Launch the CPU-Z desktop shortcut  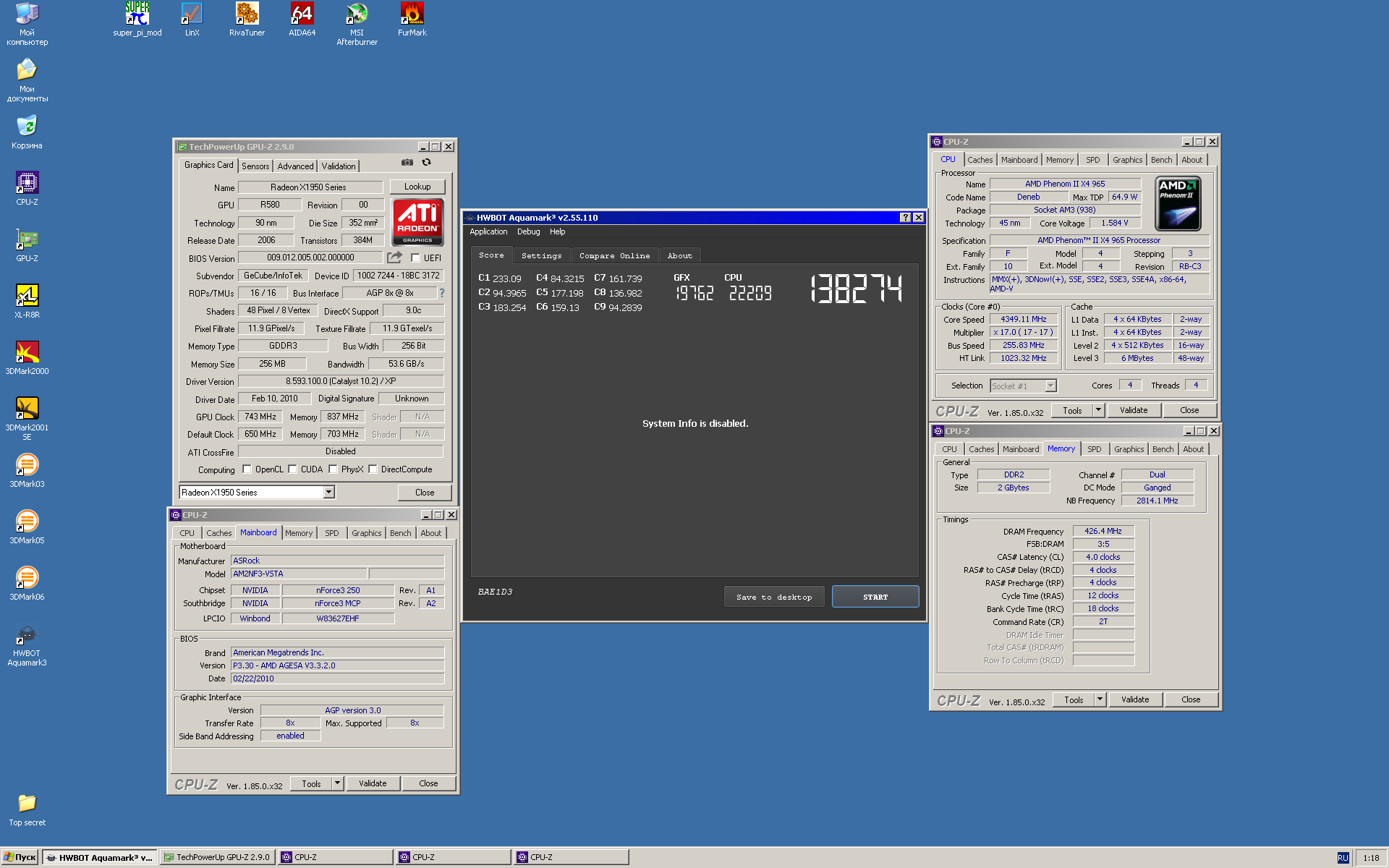(x=27, y=188)
